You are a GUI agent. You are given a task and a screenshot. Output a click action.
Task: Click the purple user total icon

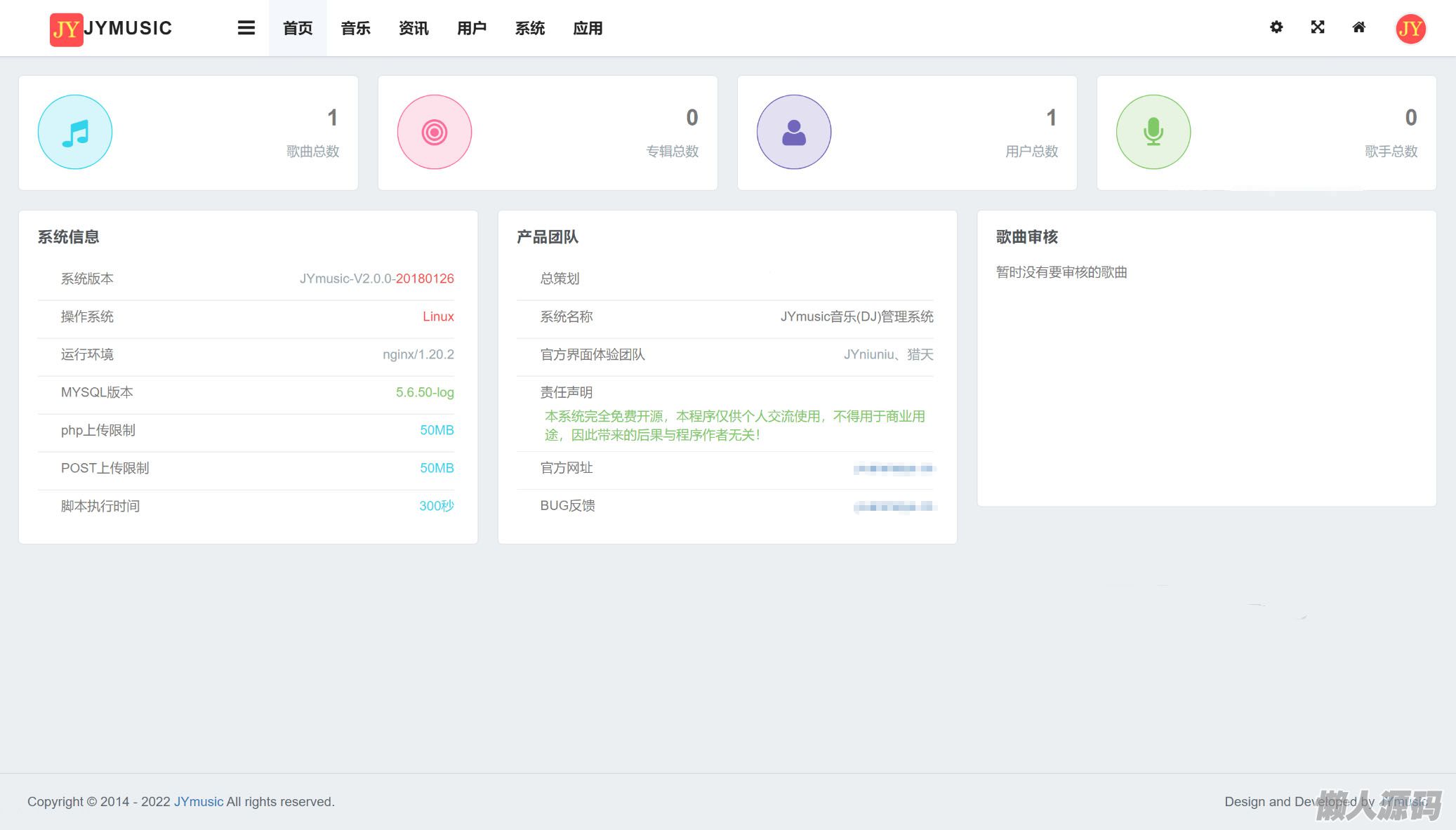[794, 132]
